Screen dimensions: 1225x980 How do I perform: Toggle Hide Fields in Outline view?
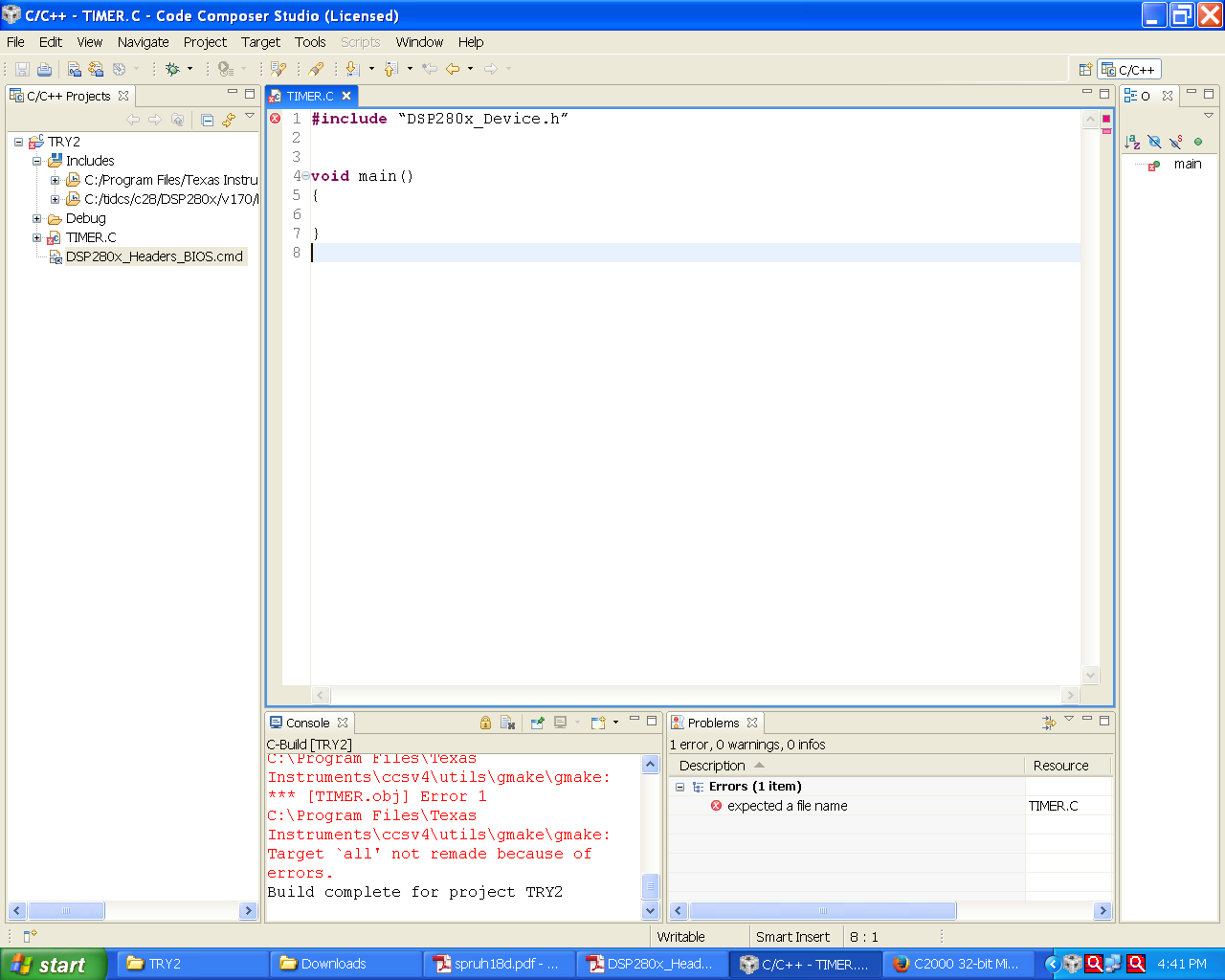[x=1154, y=142]
